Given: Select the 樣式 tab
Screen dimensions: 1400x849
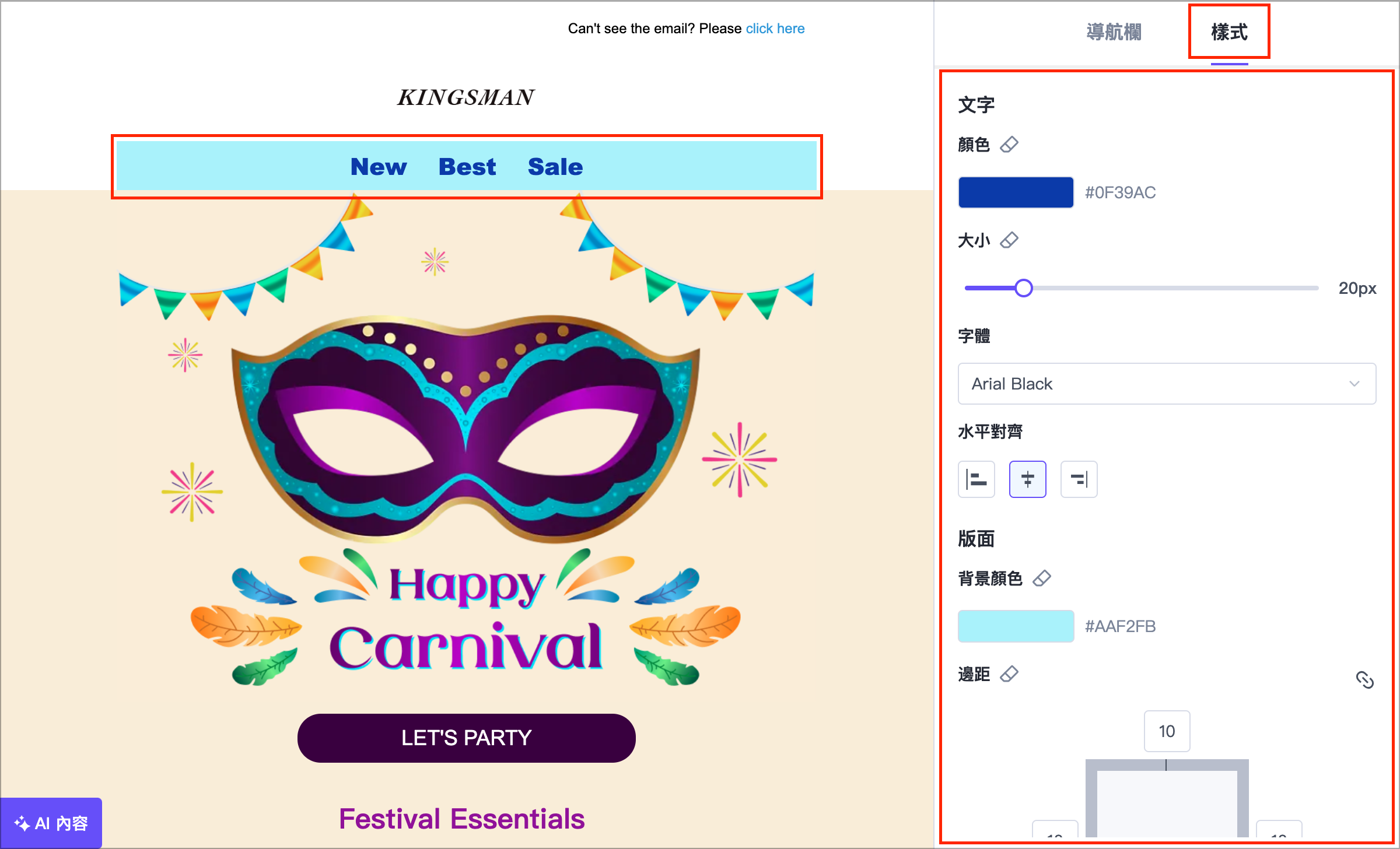Looking at the screenshot, I should [1229, 32].
